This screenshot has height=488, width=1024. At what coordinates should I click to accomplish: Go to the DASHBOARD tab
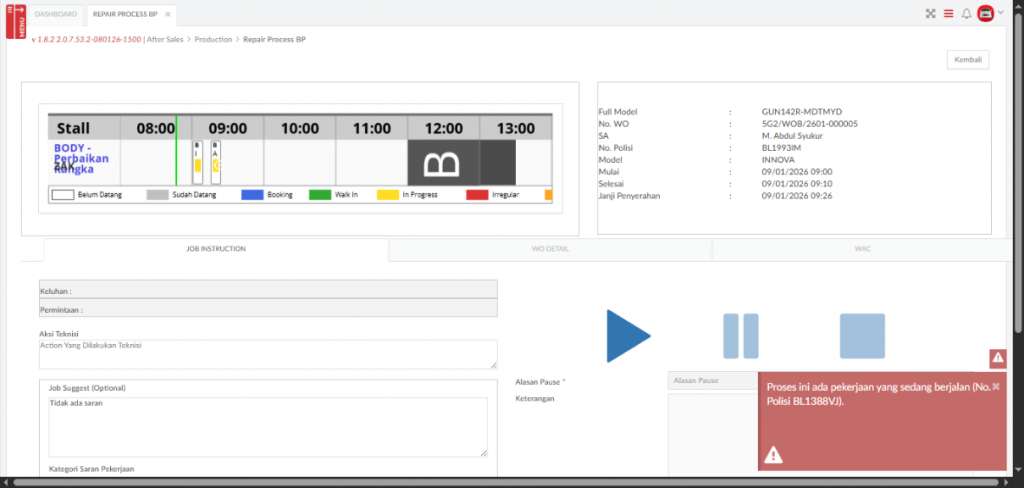pyautogui.click(x=56, y=15)
